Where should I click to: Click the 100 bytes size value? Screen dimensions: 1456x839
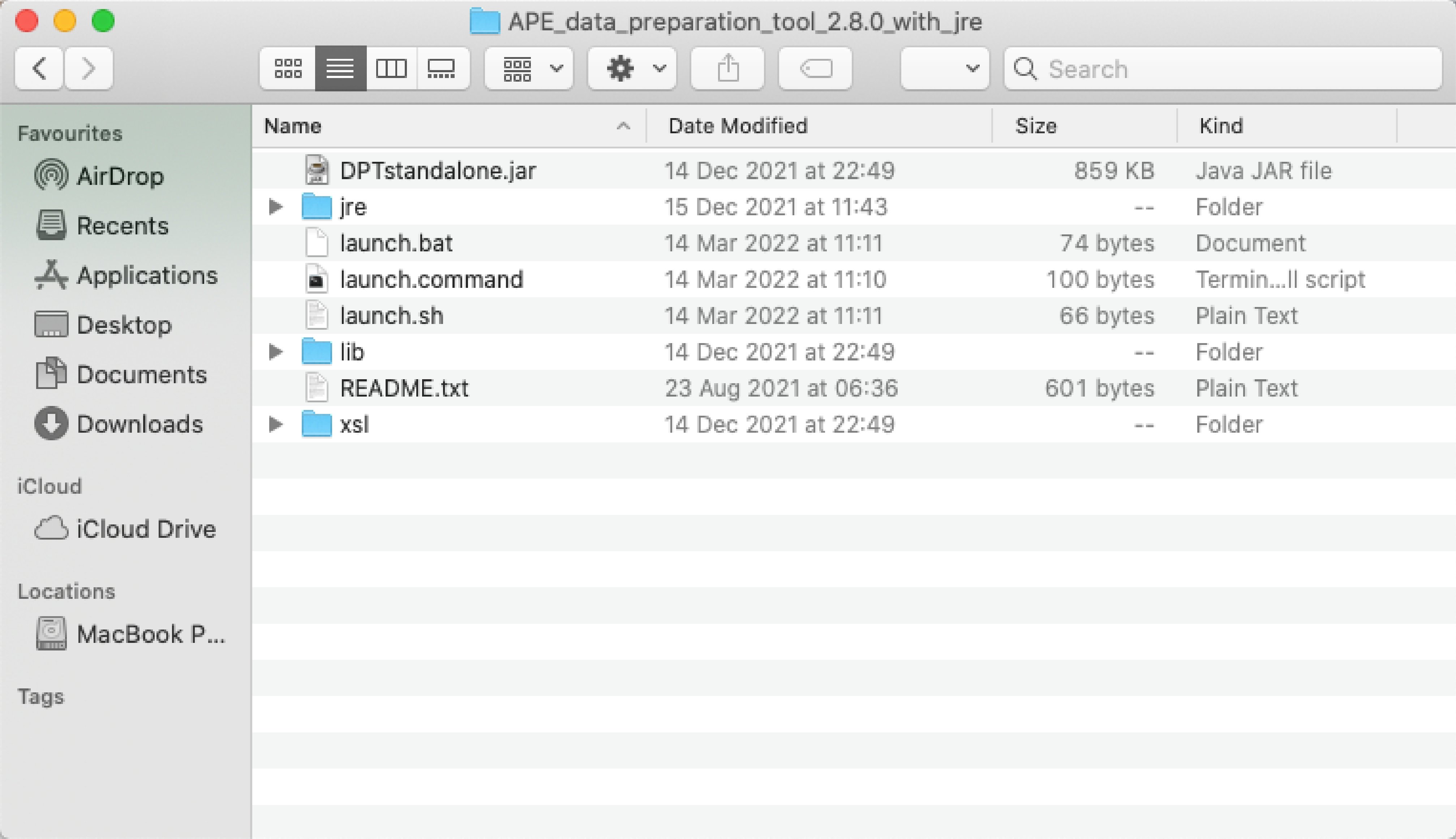(1100, 280)
